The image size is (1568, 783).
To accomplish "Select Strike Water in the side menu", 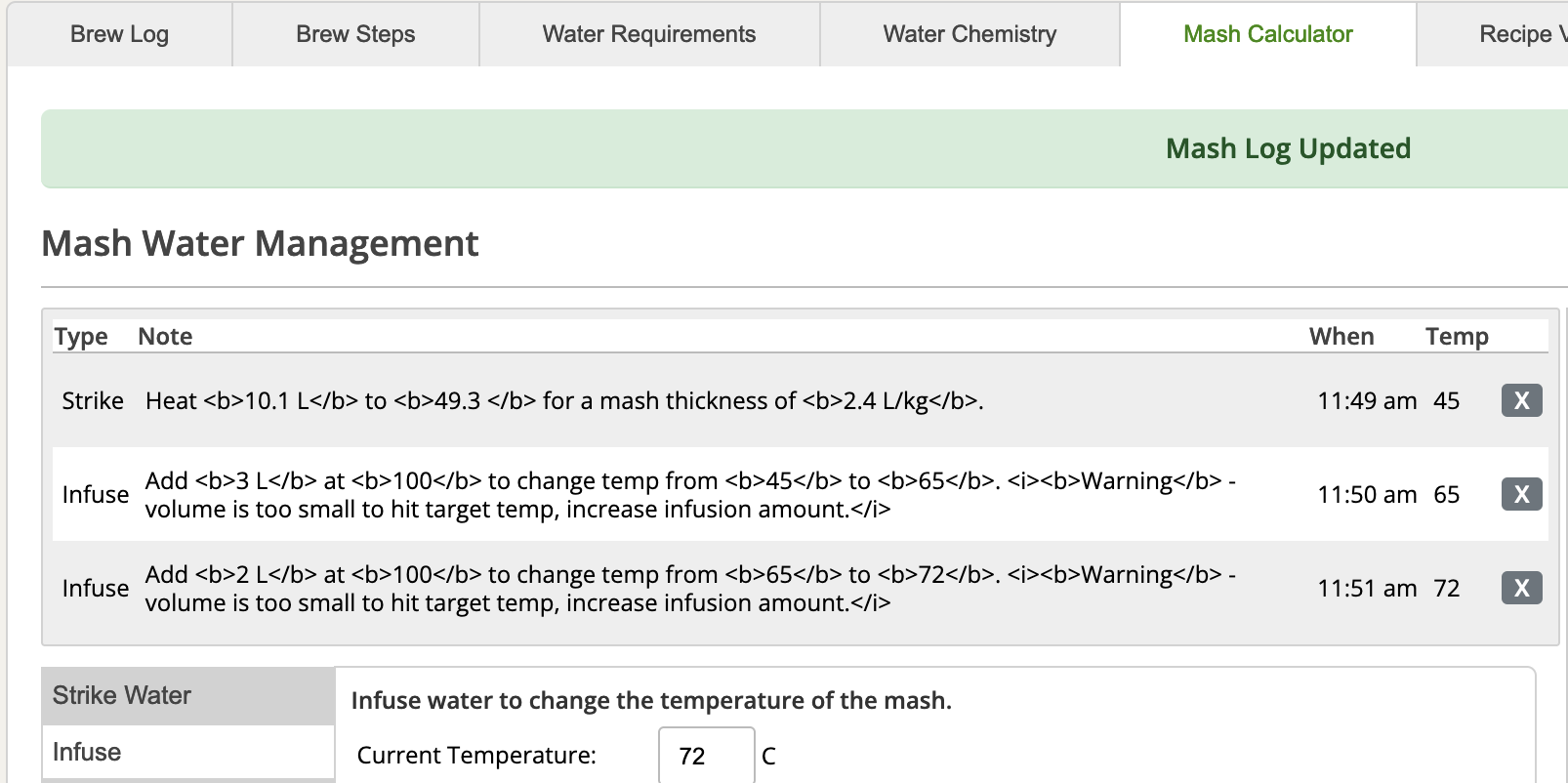I will (122, 695).
